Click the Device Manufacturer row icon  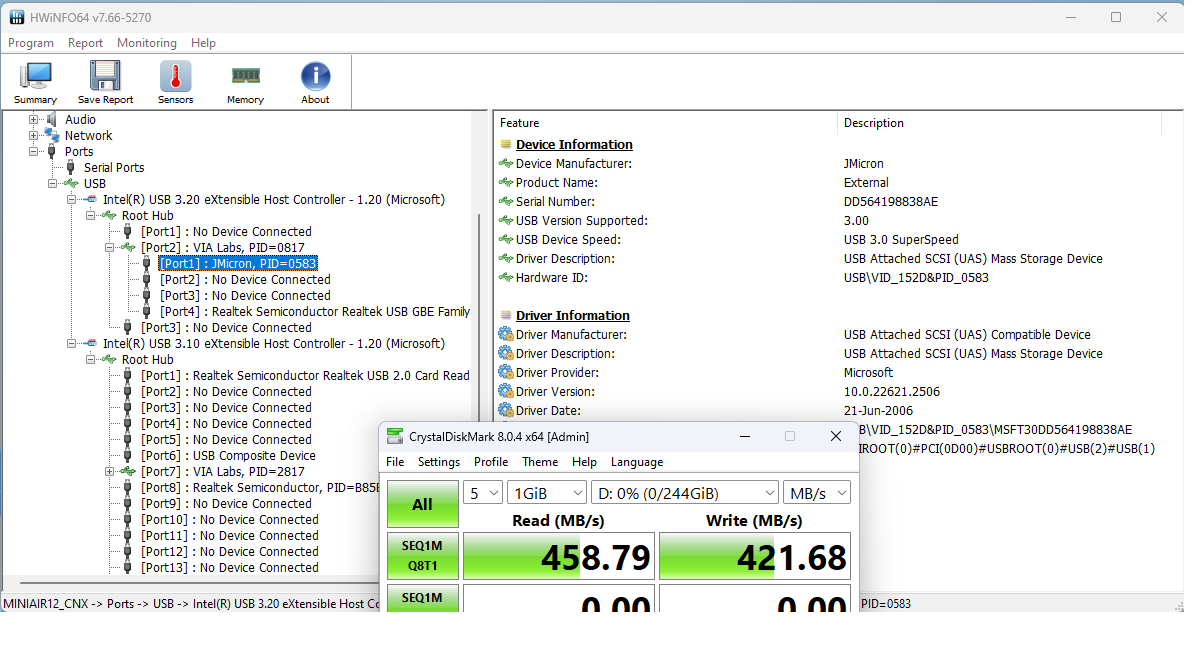(x=506, y=164)
